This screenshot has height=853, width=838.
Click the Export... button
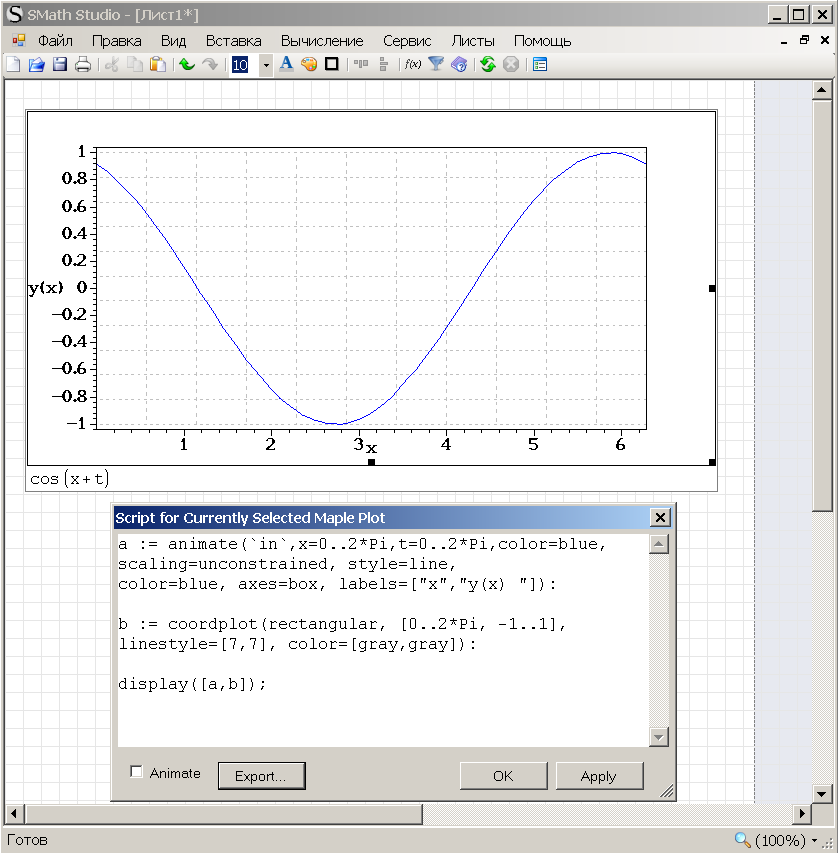(x=261, y=776)
